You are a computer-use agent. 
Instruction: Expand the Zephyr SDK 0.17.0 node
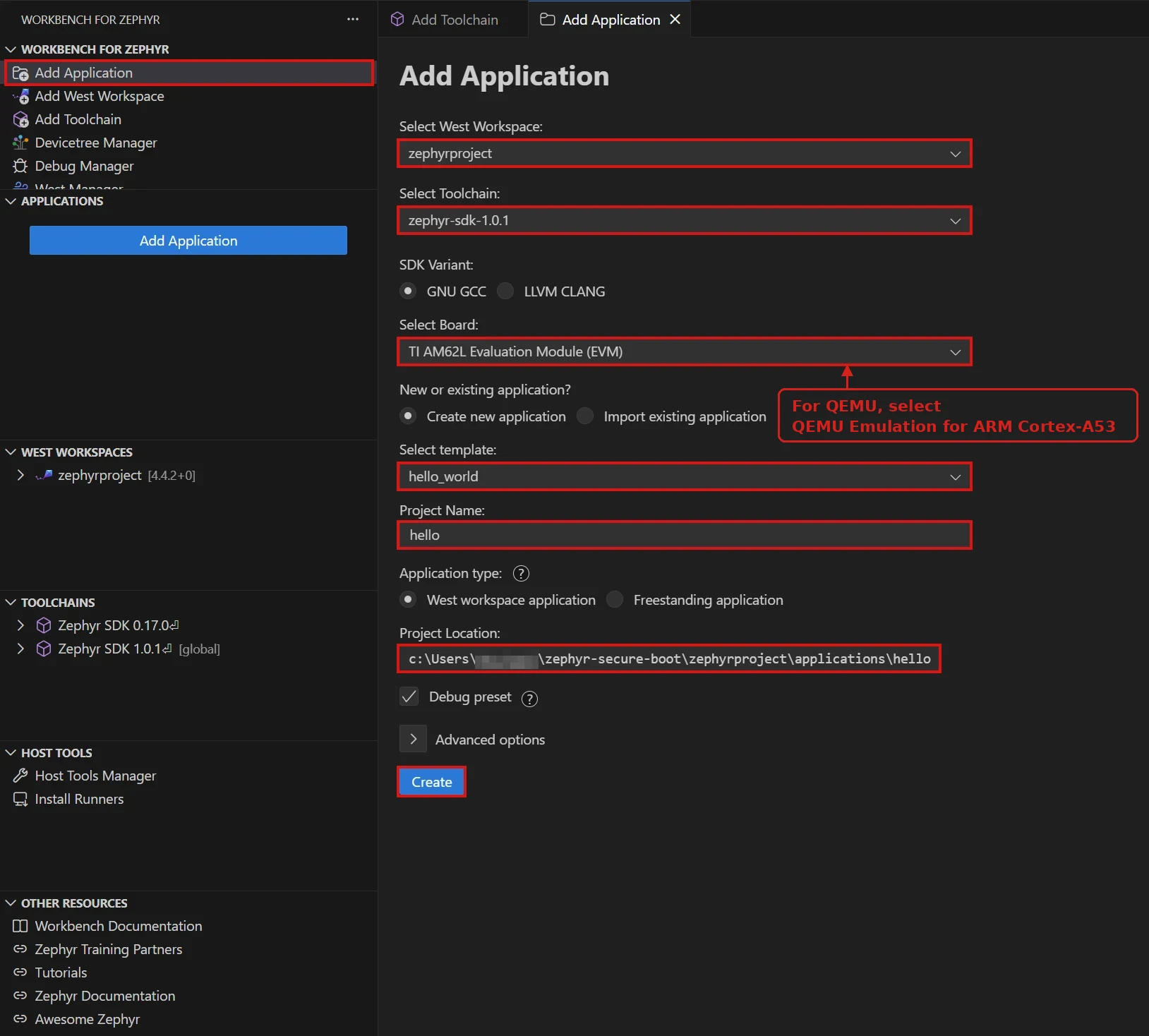click(20, 626)
